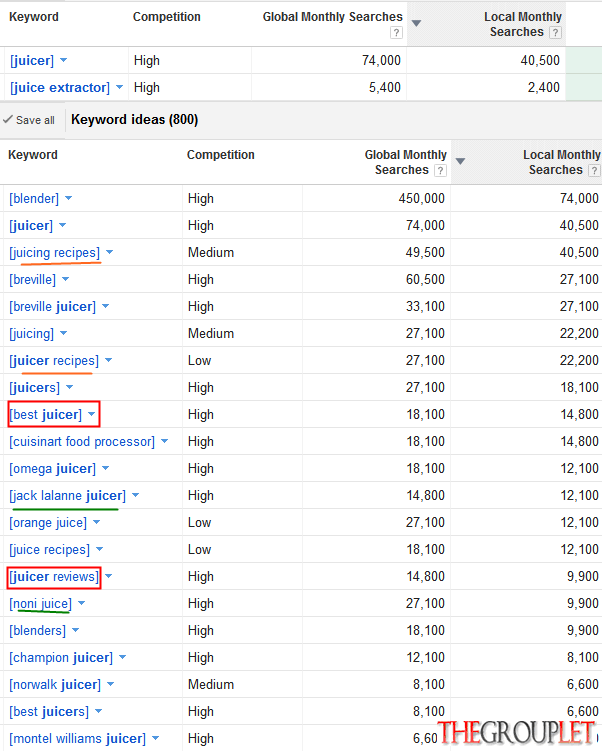Open dropdown arrow beside [juicing]
The width and height of the screenshot is (602, 751).
click(x=64, y=333)
